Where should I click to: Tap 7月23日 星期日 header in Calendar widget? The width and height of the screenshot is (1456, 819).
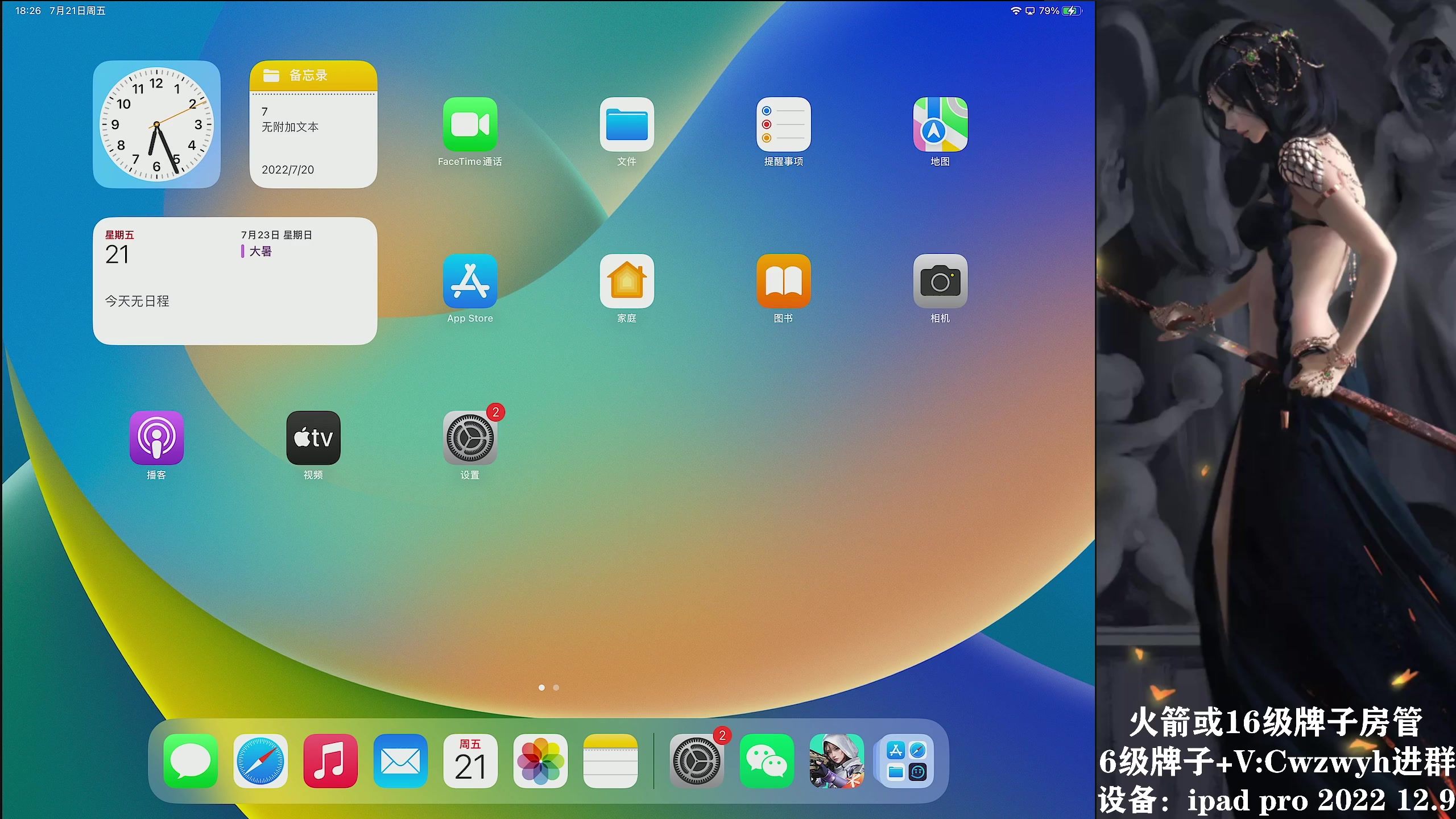coord(276,235)
